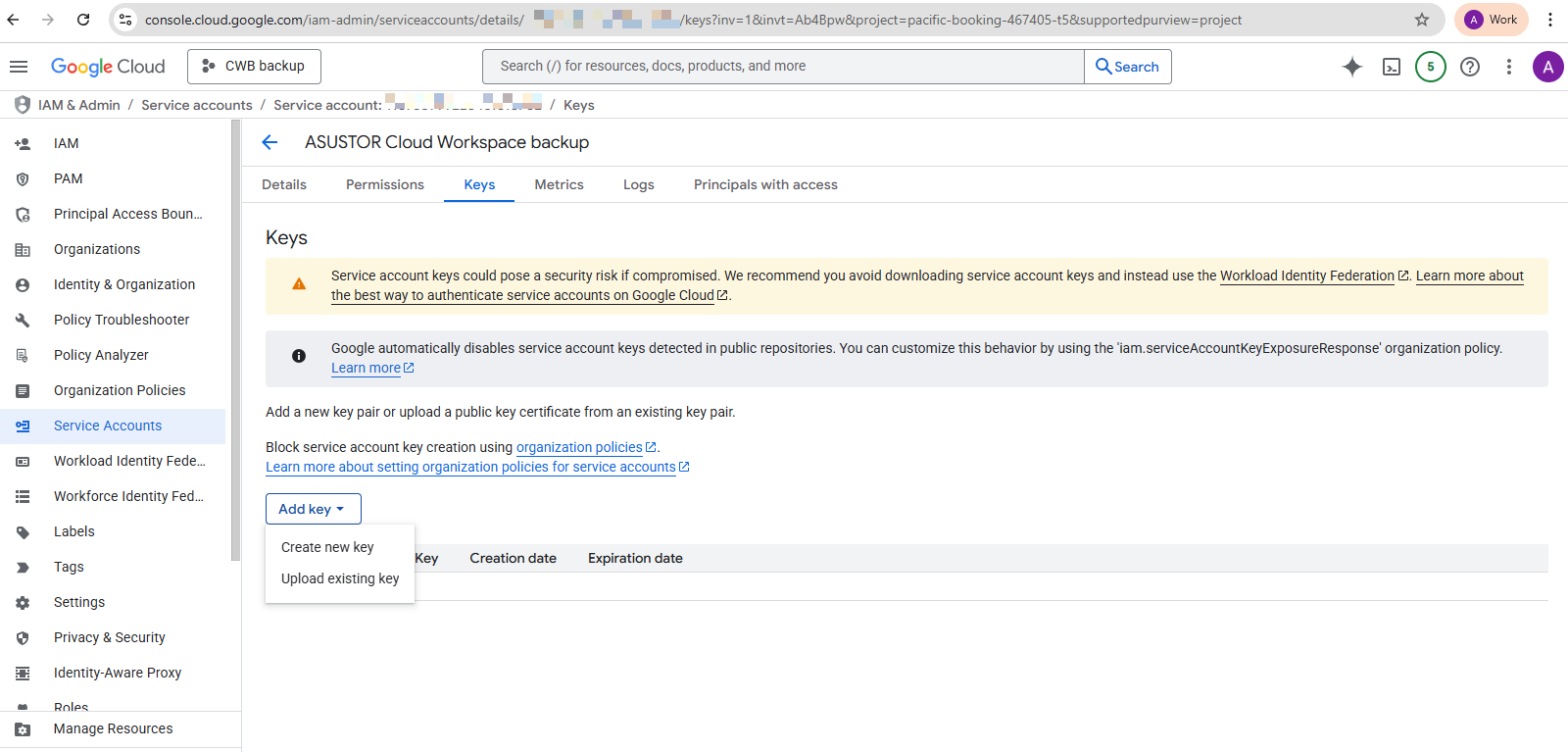Click the Creation date column header
The height and width of the screenshot is (752, 1568).
(x=514, y=558)
